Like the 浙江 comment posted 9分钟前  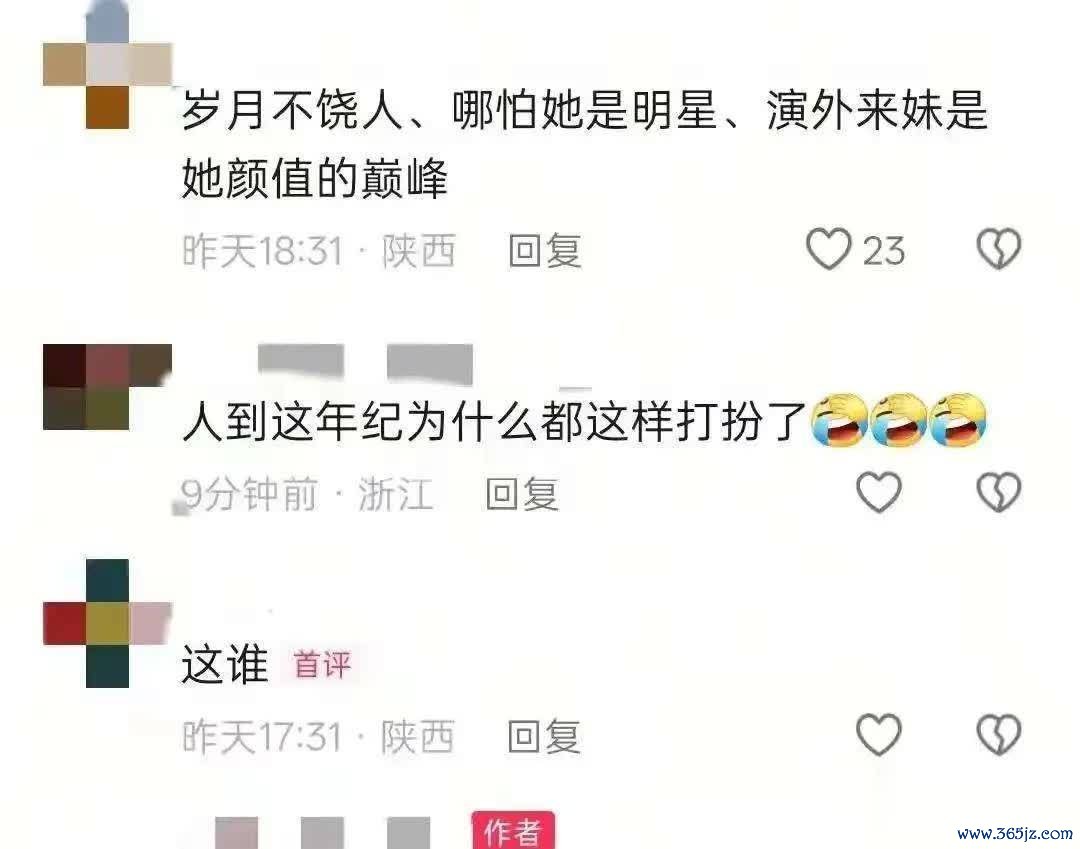coord(879,492)
